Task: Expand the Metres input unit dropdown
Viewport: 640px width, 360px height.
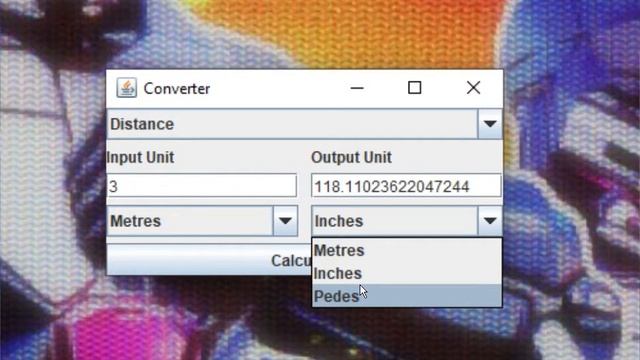Action: [202, 221]
